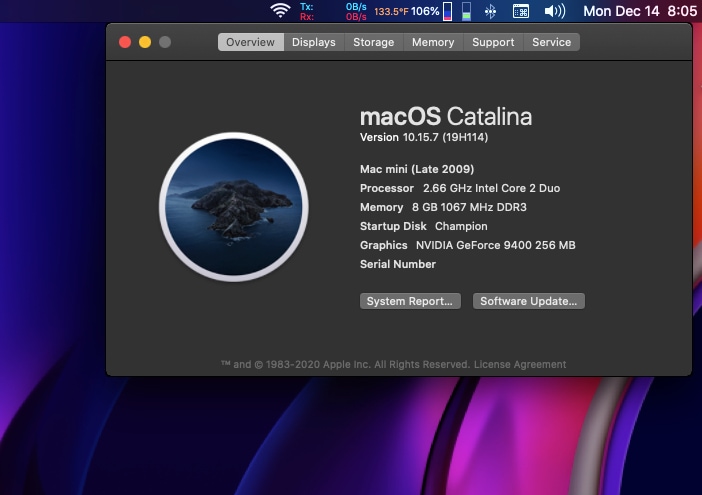
Task: Click the Serial Number label
Action: click(398, 264)
